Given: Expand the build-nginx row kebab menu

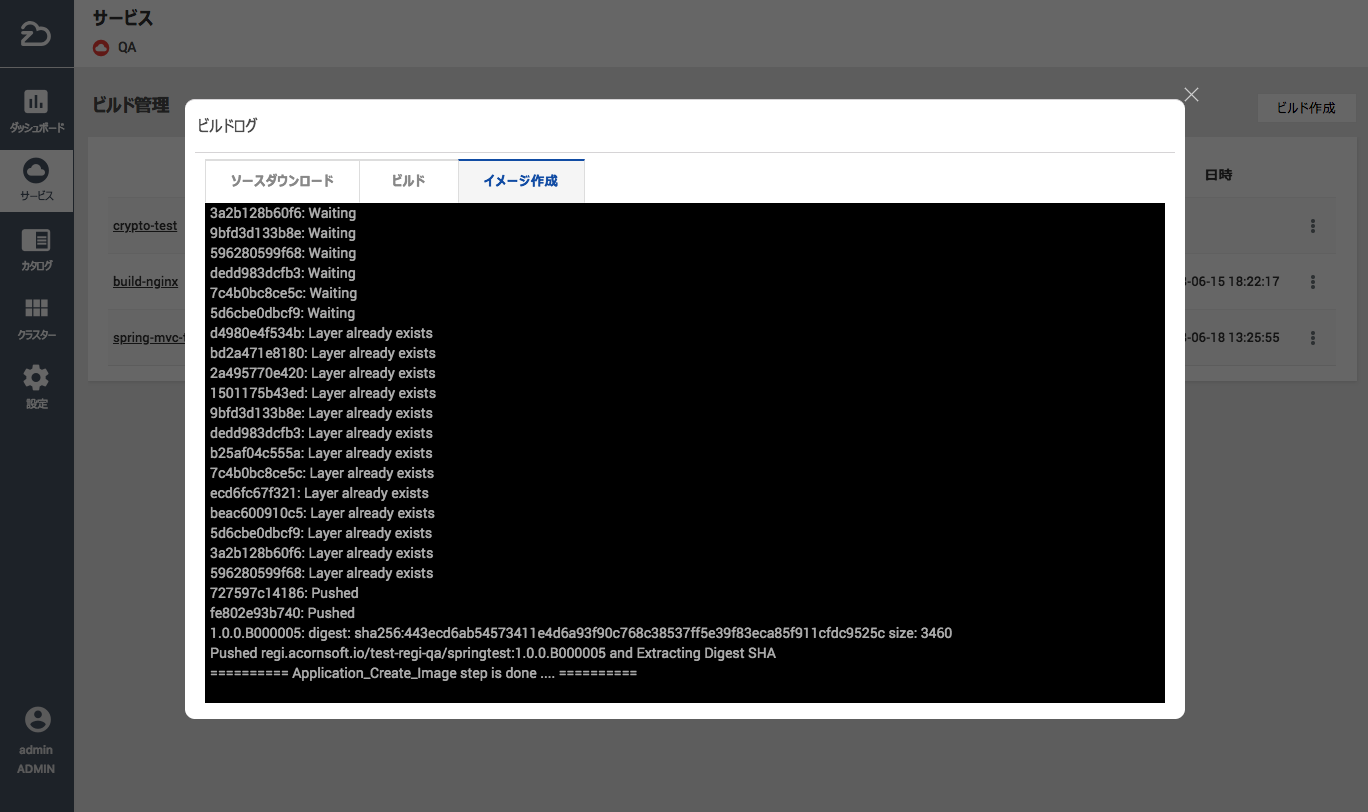Looking at the screenshot, I should 1313,283.
